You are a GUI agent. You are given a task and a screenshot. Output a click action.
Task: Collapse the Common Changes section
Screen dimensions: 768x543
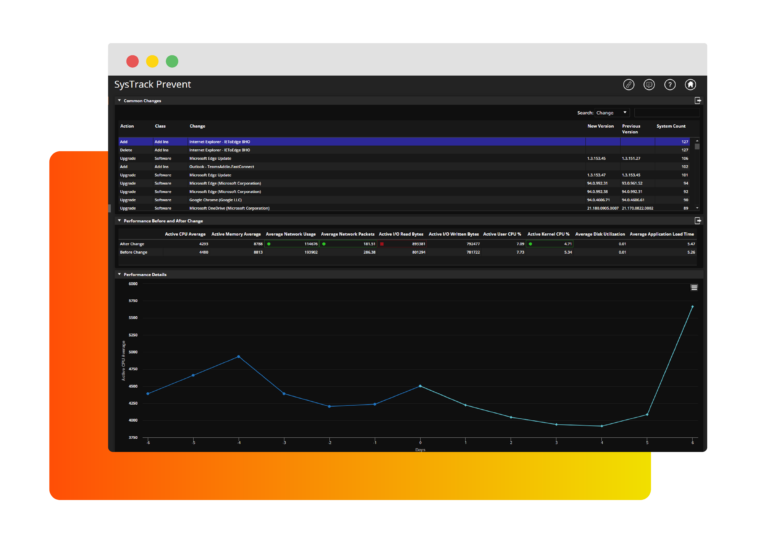(x=119, y=101)
